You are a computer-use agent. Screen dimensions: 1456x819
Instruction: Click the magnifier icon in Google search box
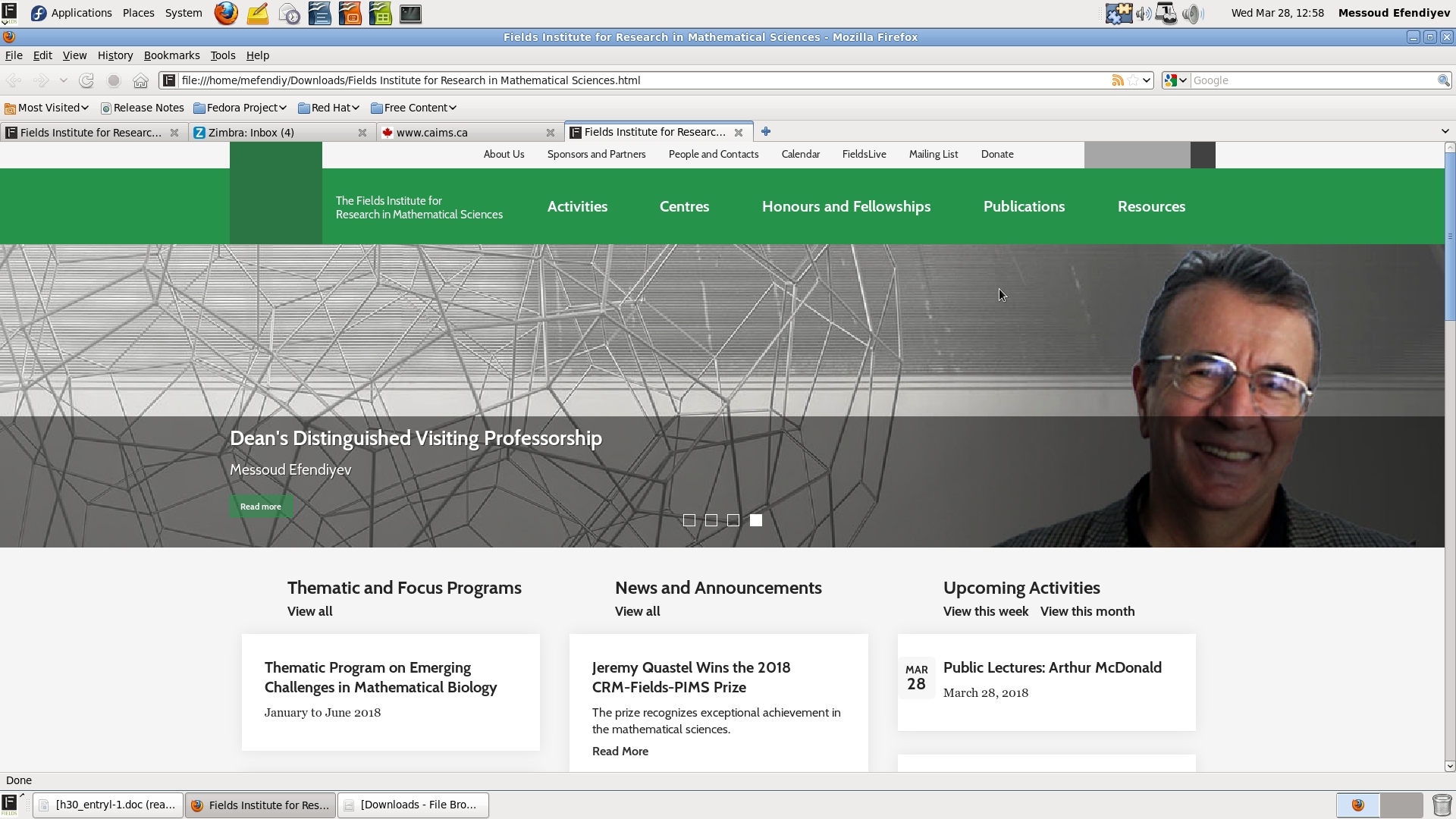pos(1443,80)
